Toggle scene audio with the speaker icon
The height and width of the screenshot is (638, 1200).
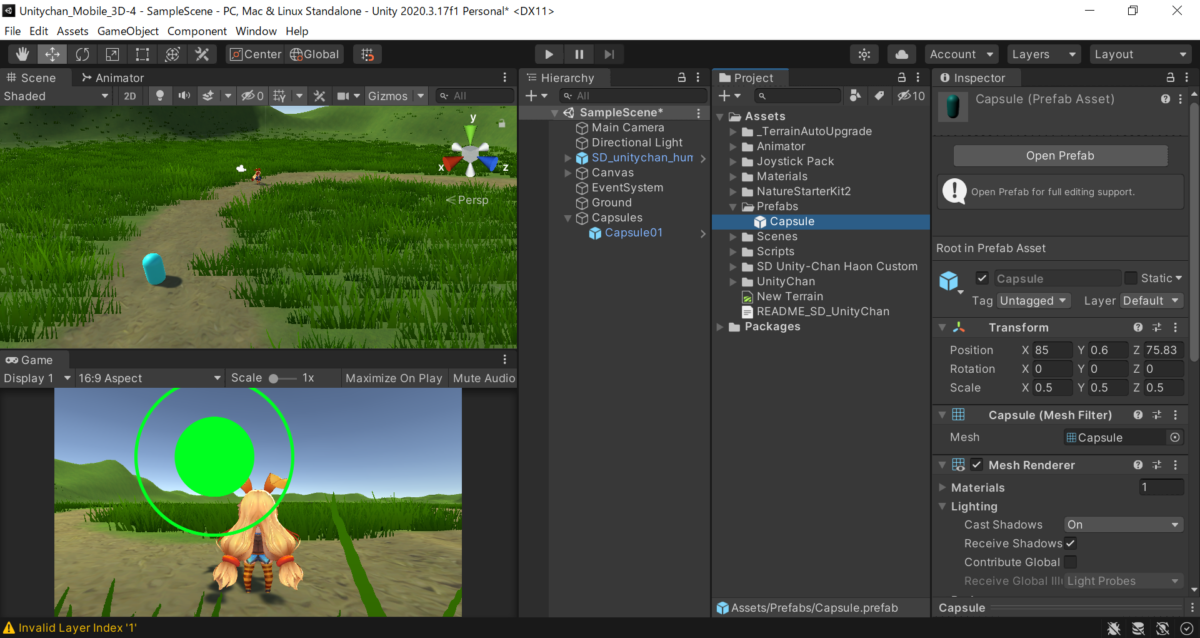coord(184,96)
